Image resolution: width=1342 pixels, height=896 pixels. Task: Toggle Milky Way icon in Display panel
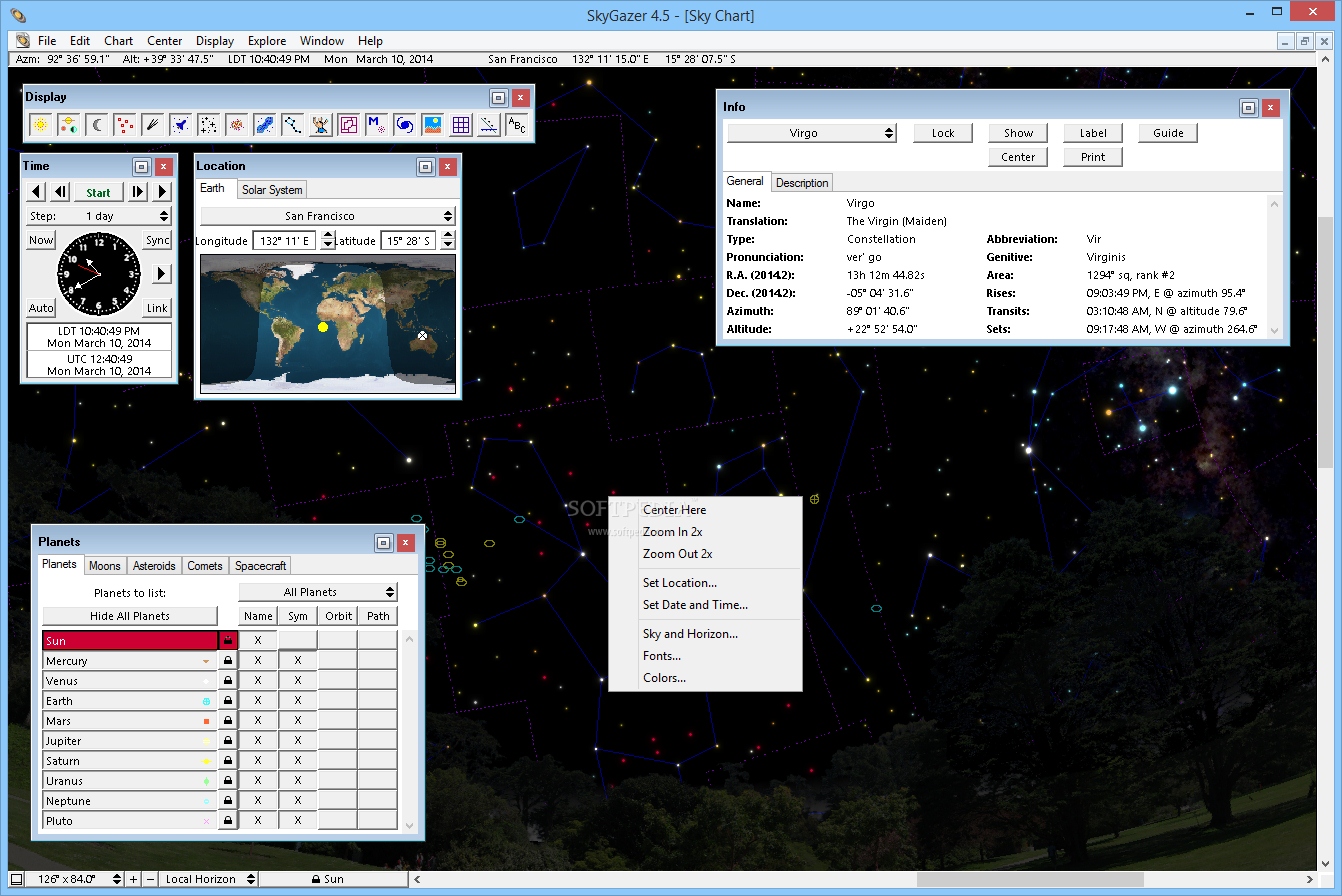[x=265, y=125]
